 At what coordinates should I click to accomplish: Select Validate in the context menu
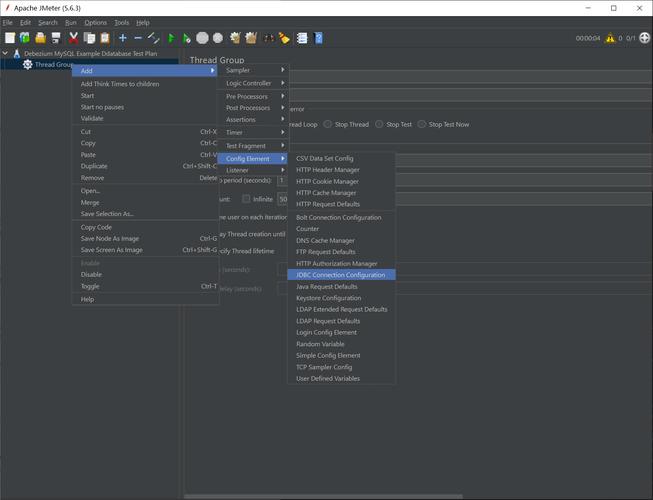pos(145,118)
